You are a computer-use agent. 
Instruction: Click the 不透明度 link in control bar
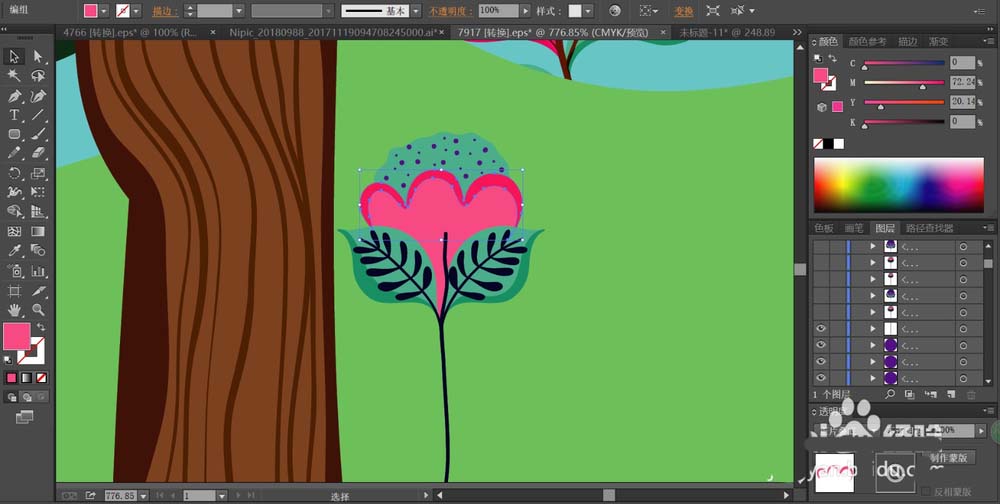click(x=451, y=11)
